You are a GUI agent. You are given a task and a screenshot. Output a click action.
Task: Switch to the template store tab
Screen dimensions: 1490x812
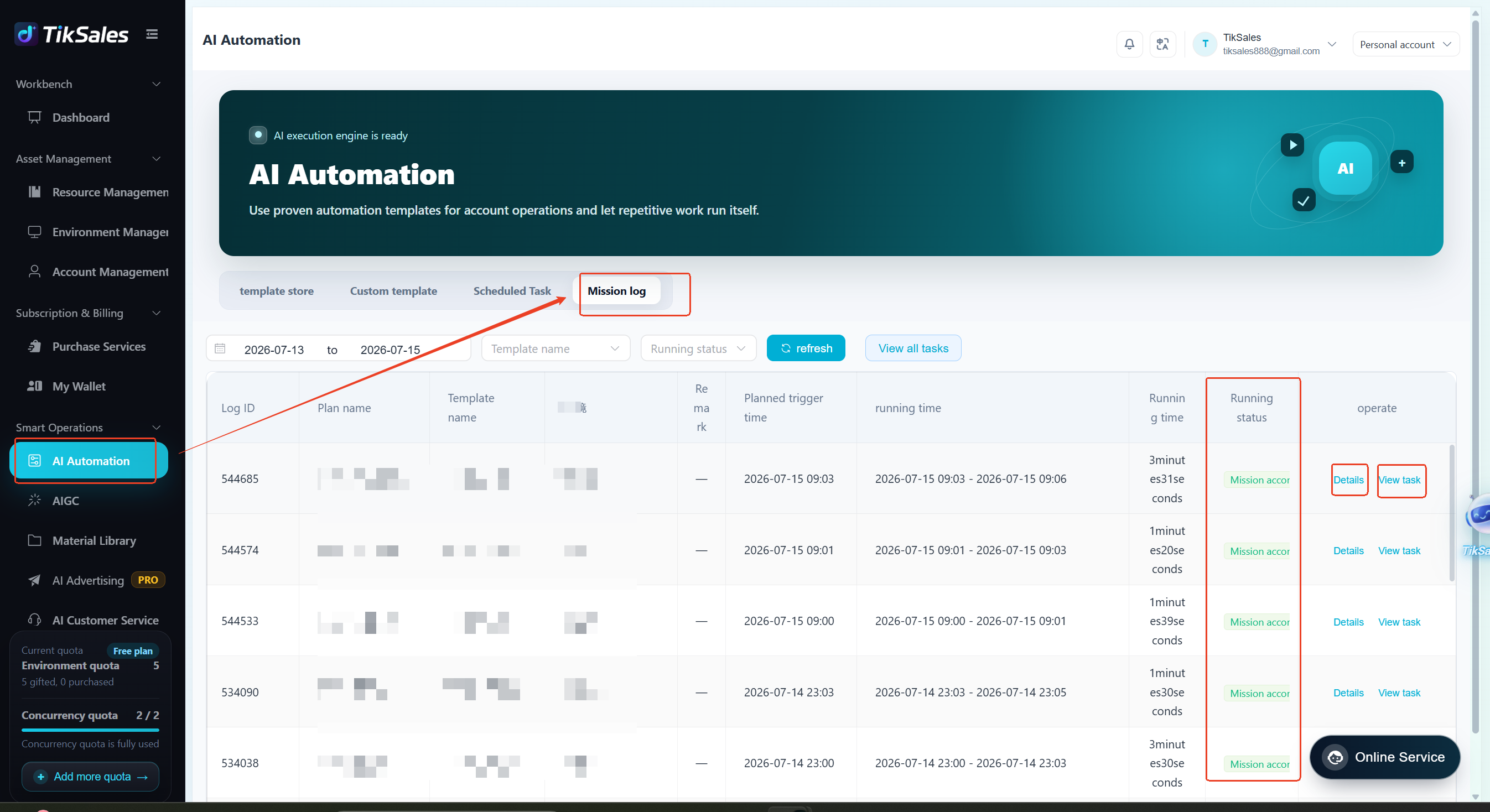(x=277, y=291)
